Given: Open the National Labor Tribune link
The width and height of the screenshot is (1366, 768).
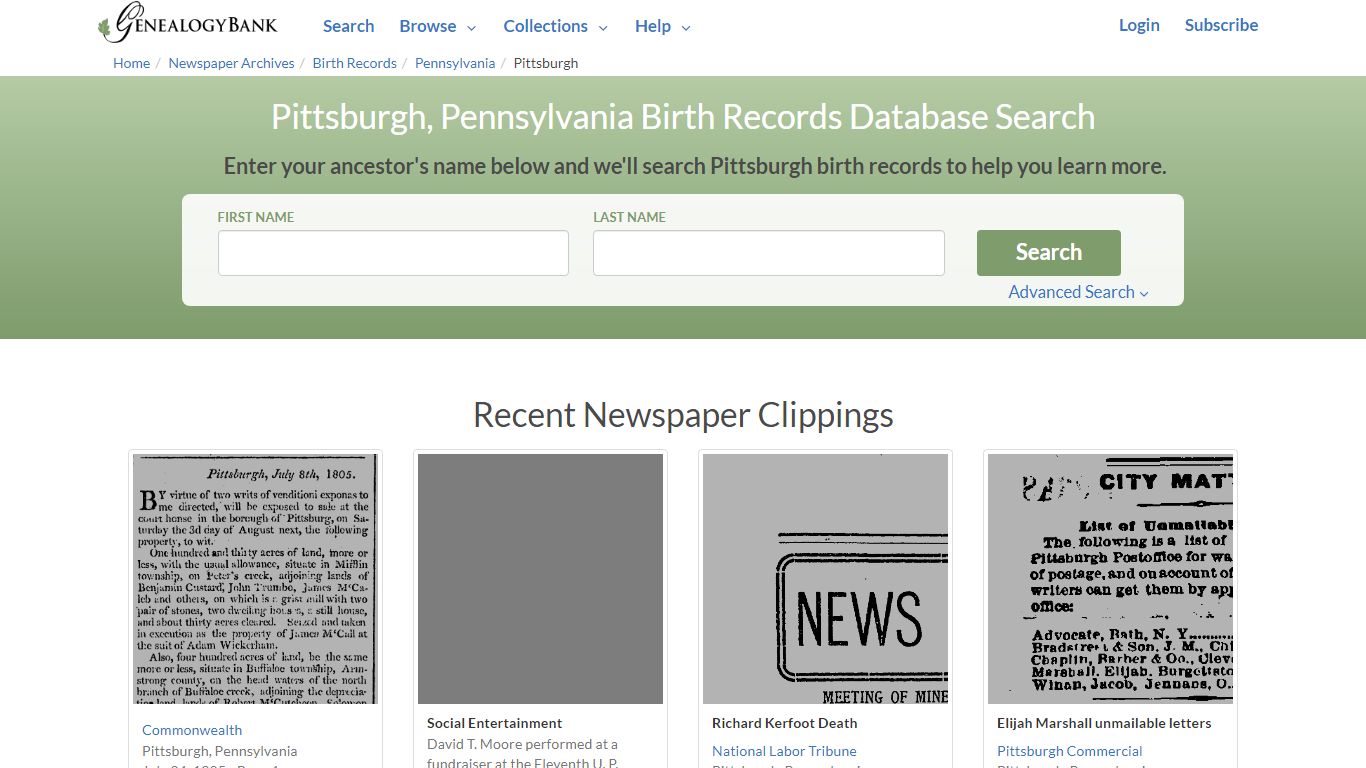Looking at the screenshot, I should tap(784, 751).
